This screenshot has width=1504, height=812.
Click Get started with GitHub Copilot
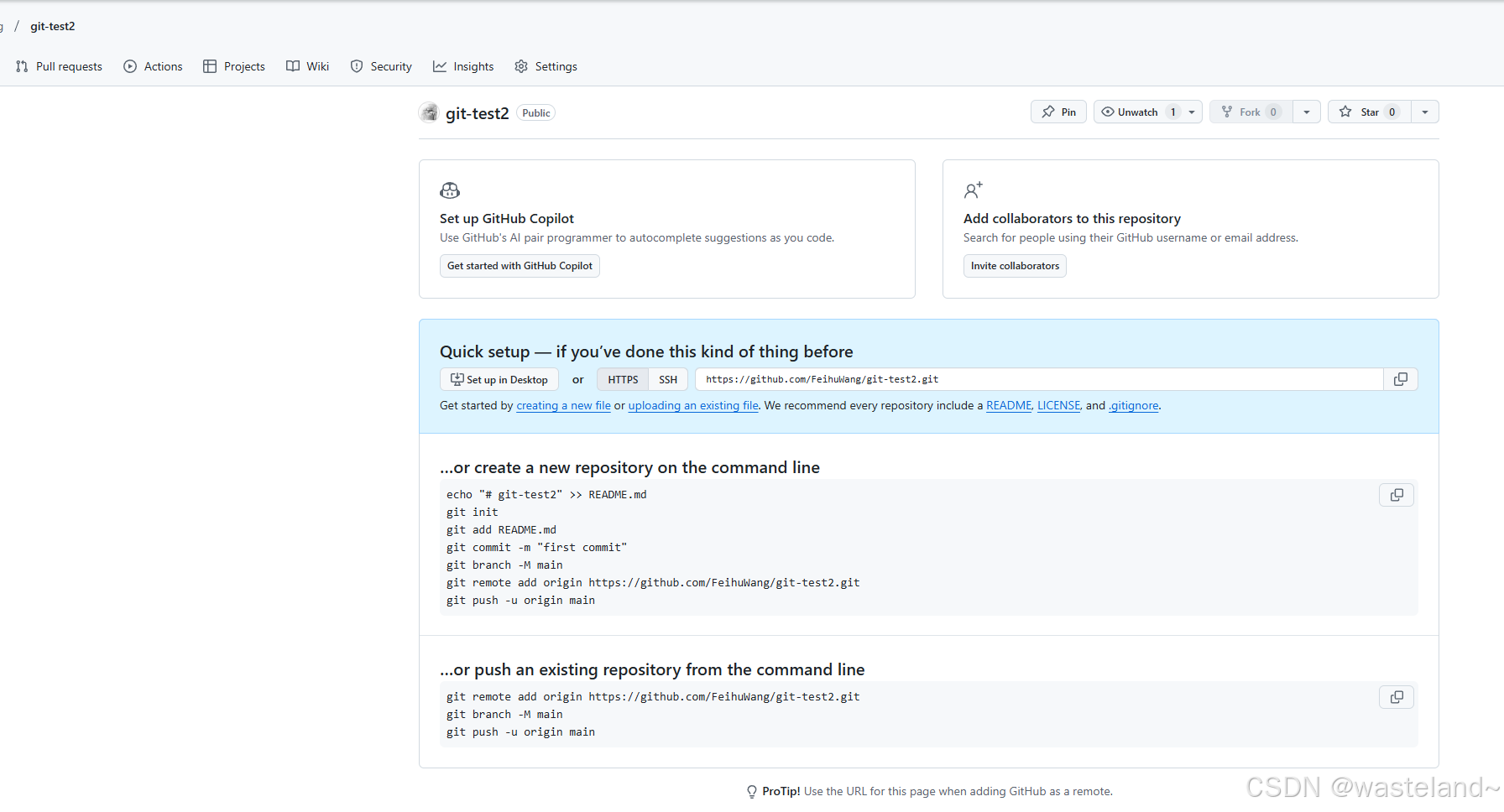[520, 266]
